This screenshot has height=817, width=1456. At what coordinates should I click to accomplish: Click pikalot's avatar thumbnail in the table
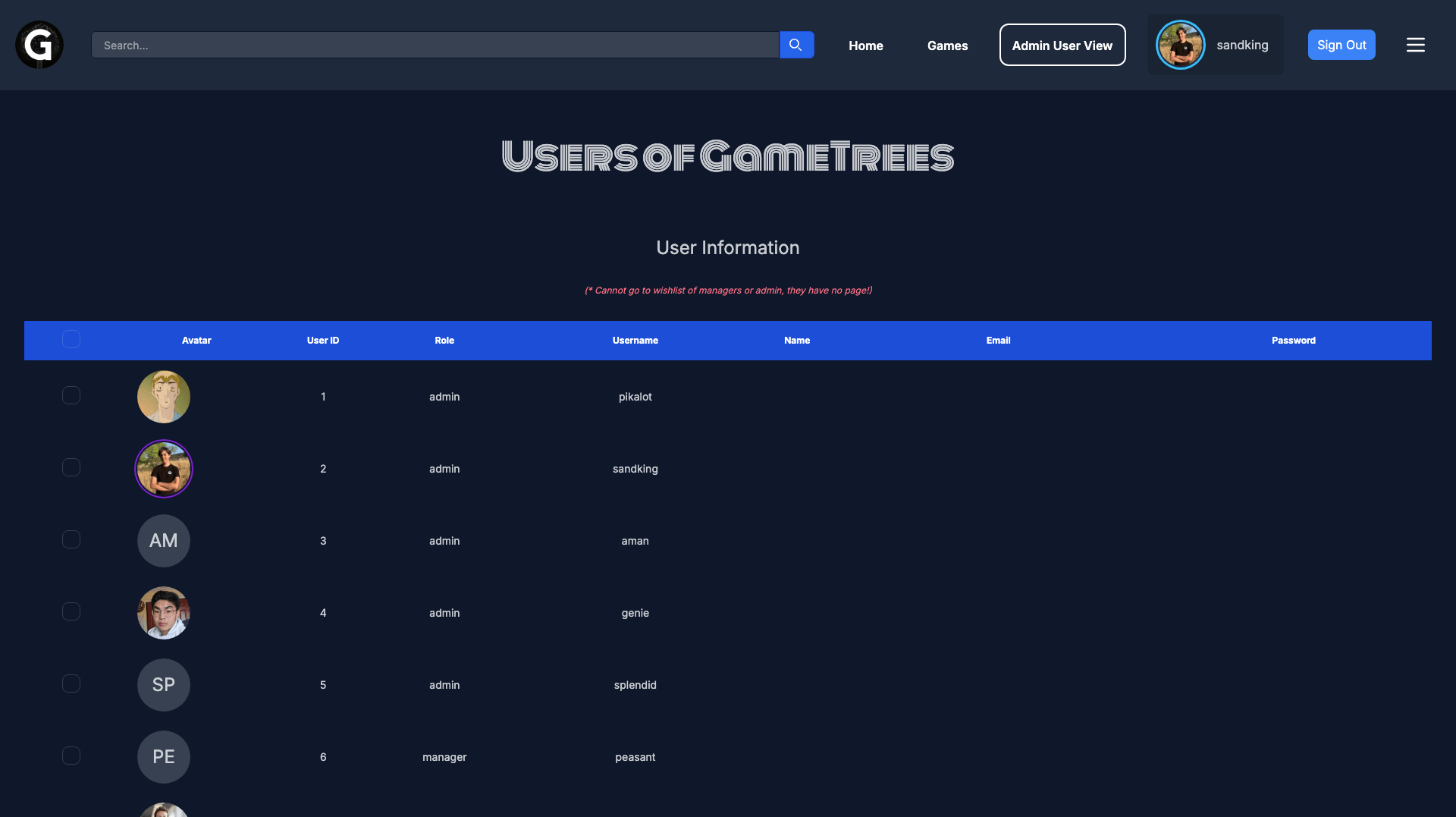pyautogui.click(x=163, y=396)
